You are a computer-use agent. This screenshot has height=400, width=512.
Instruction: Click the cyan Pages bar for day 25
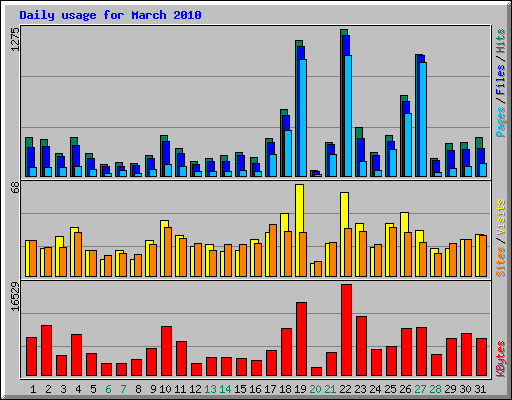pos(393,163)
